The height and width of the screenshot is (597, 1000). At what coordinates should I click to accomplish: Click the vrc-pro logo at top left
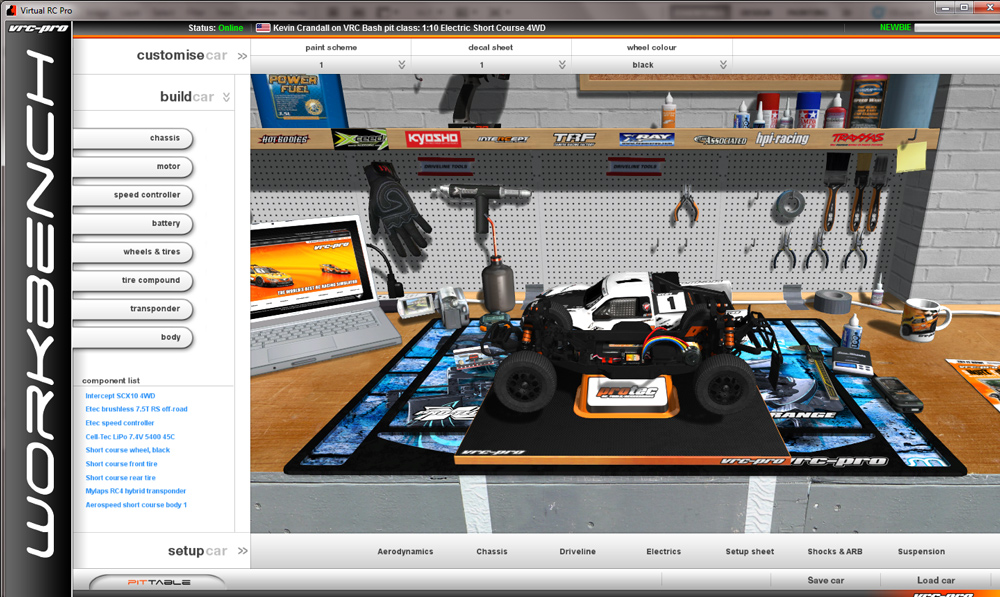pos(38,28)
